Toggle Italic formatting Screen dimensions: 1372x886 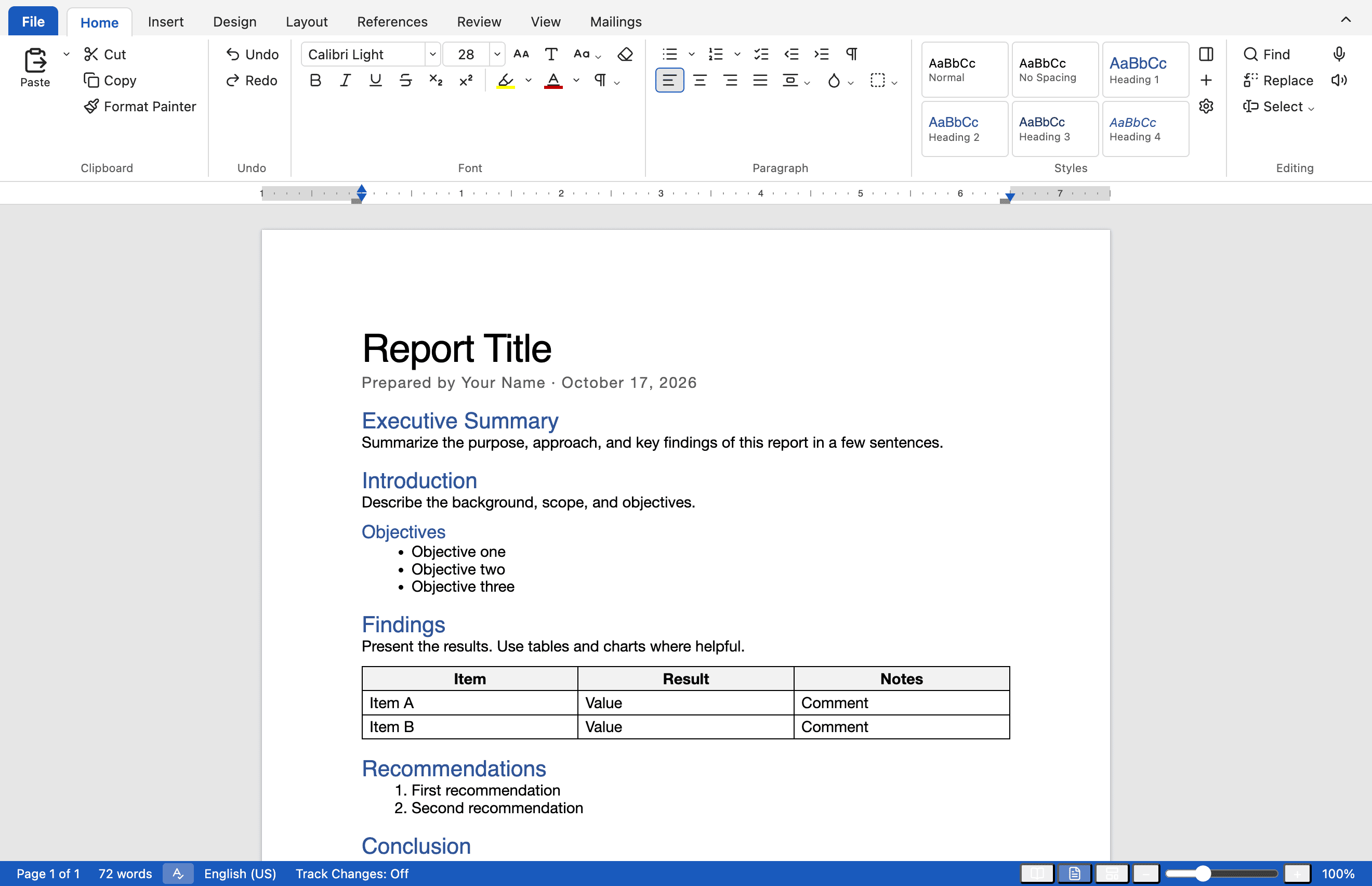tap(345, 80)
